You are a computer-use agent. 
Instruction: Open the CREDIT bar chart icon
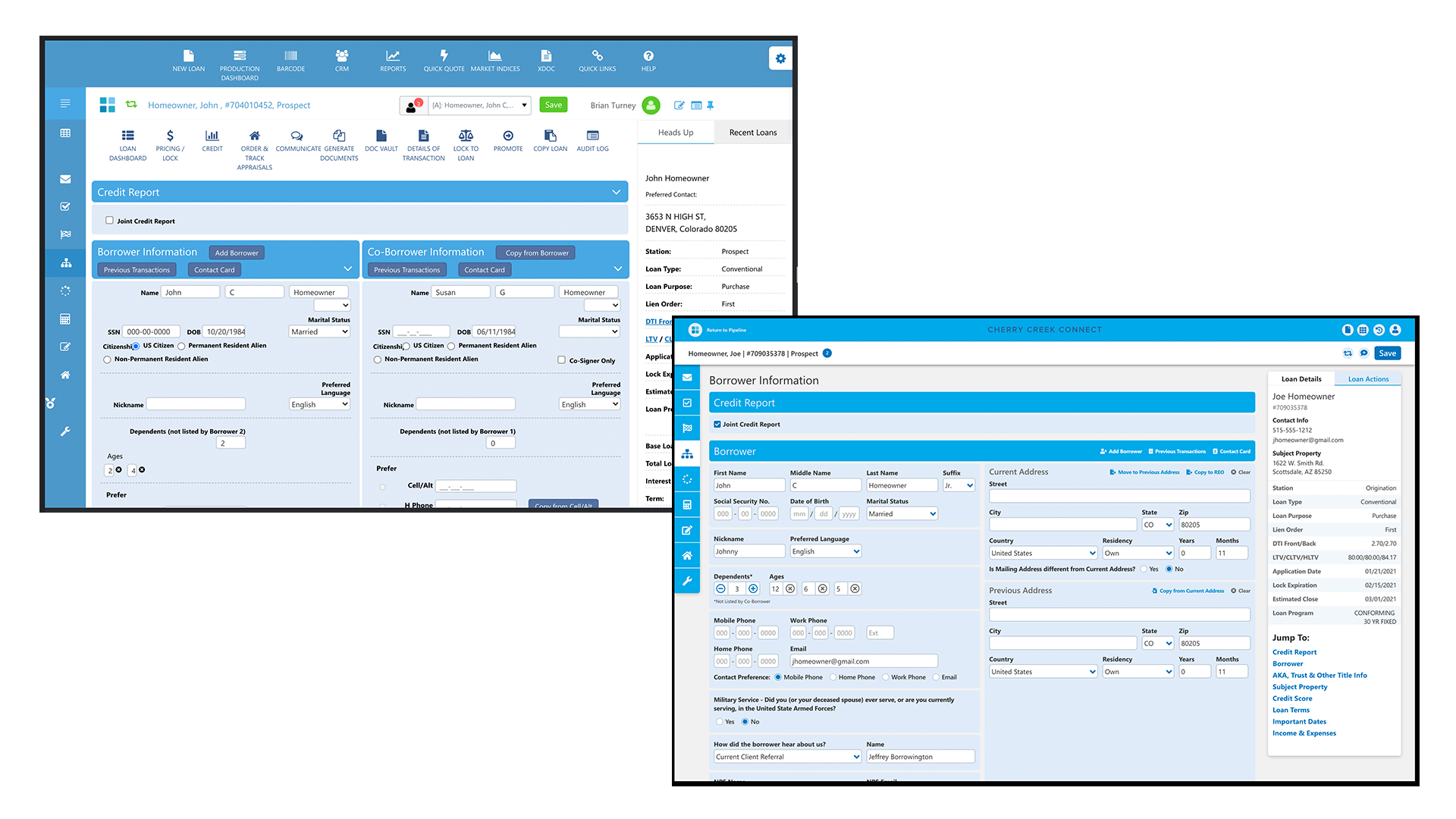[212, 141]
